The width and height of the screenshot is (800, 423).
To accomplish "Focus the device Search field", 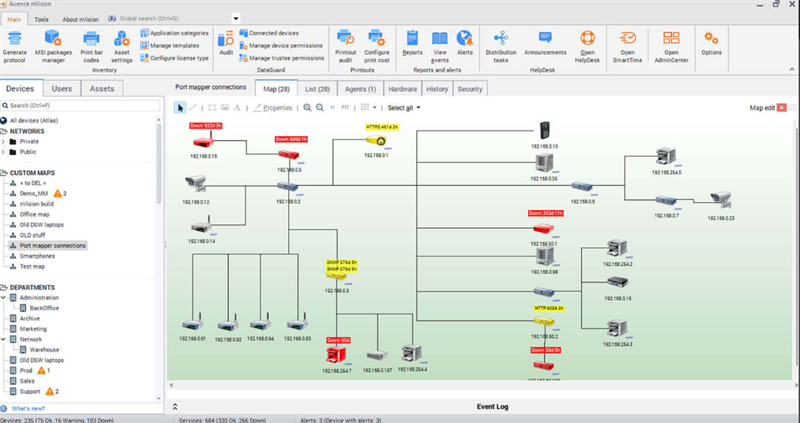I will click(x=81, y=105).
